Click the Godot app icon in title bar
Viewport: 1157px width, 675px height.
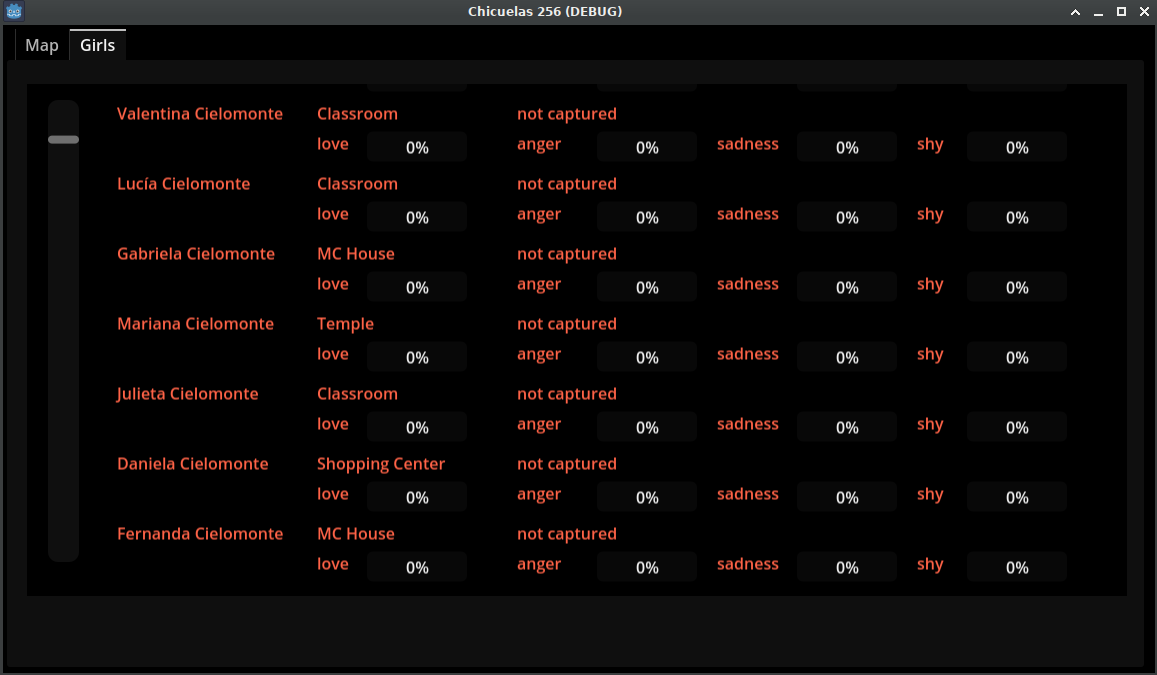(14, 11)
